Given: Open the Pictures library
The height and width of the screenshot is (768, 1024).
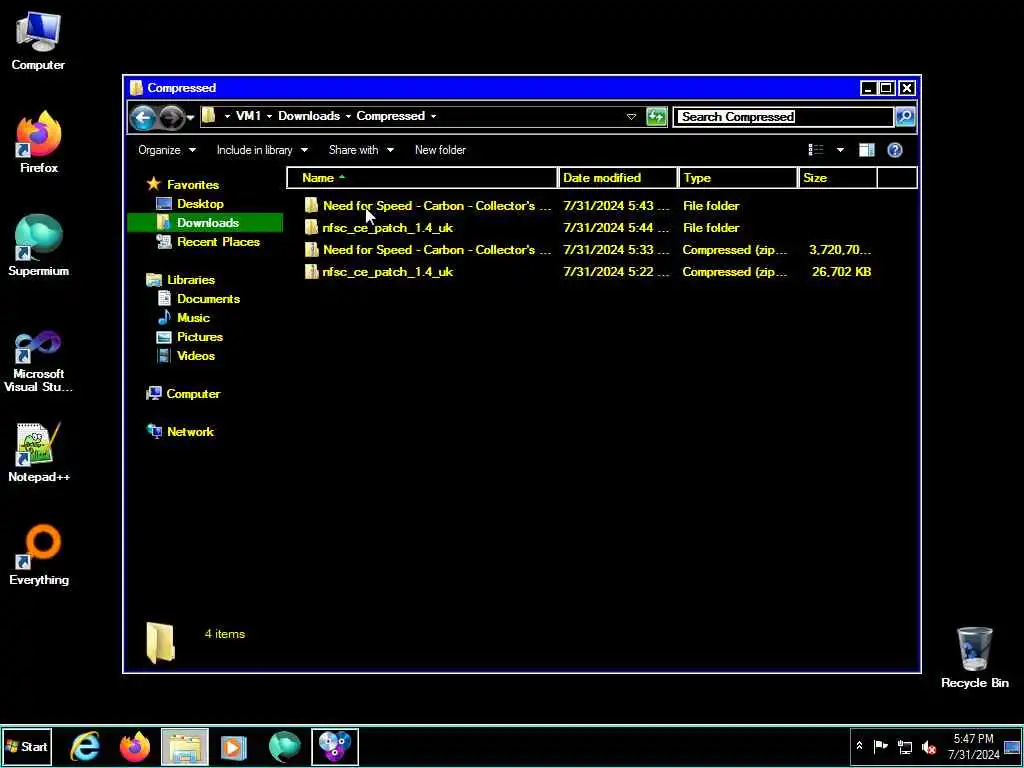Looking at the screenshot, I should [200, 337].
